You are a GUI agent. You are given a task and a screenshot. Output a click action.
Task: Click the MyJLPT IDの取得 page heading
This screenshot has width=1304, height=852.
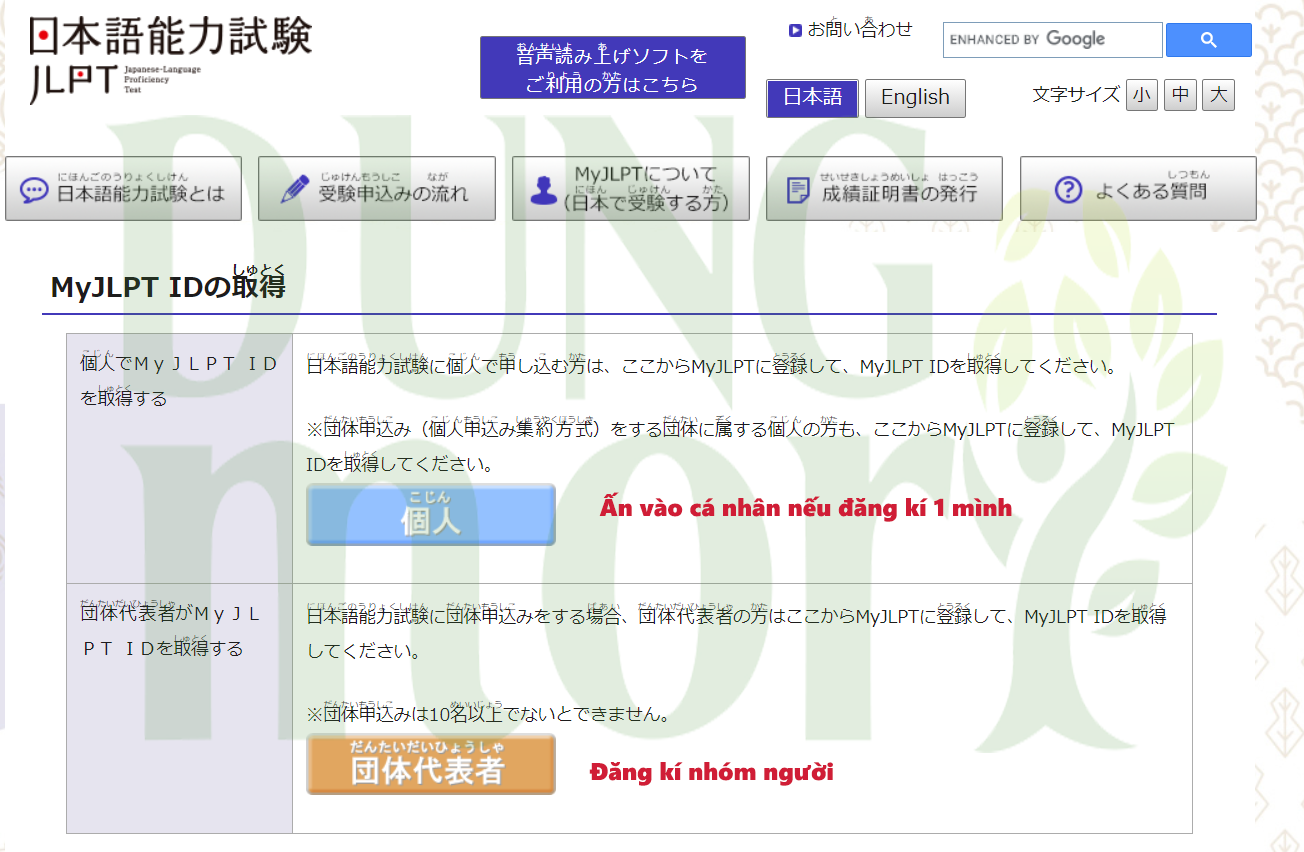click(168, 287)
